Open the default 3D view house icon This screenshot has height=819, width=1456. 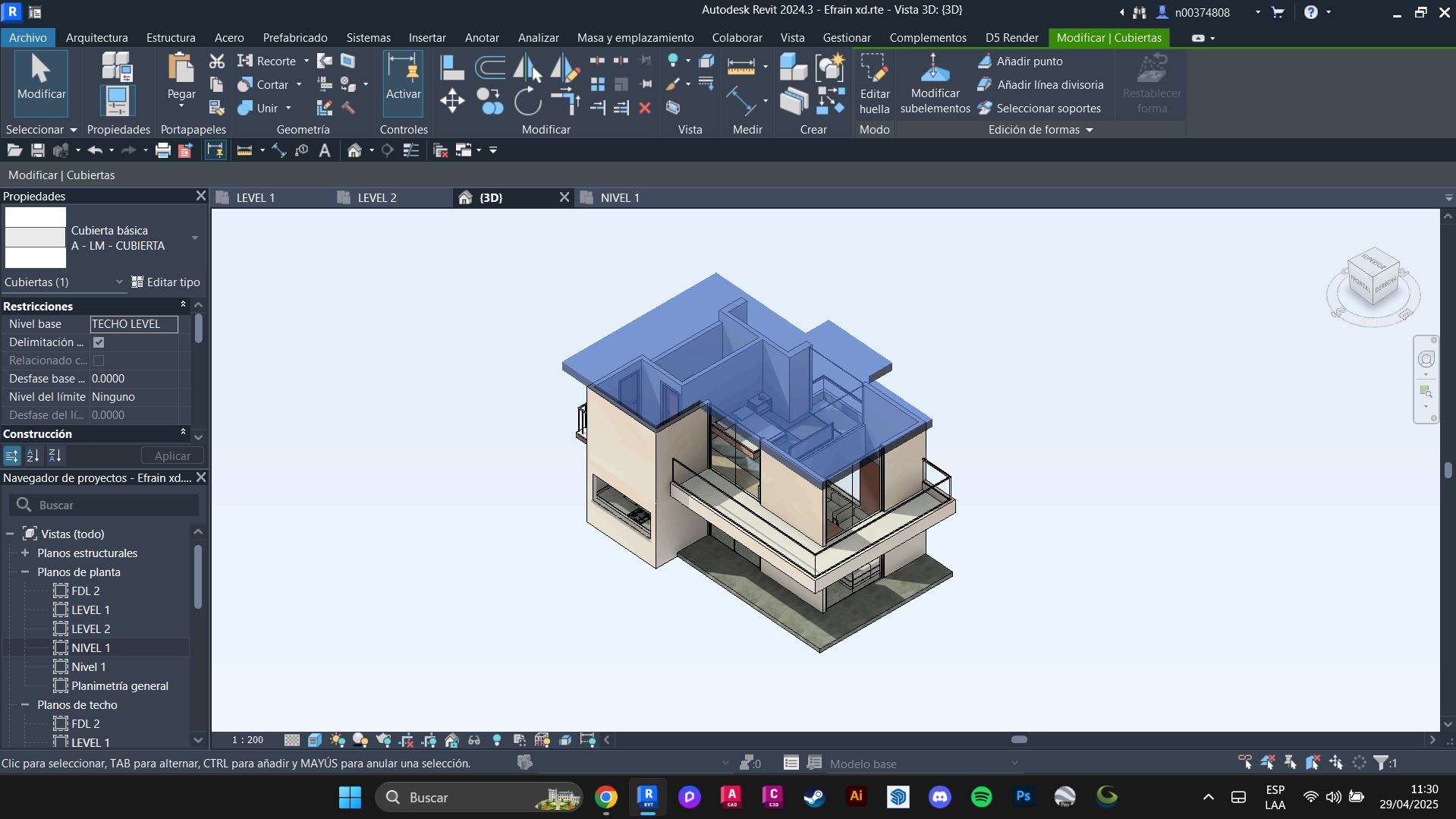coord(354,150)
